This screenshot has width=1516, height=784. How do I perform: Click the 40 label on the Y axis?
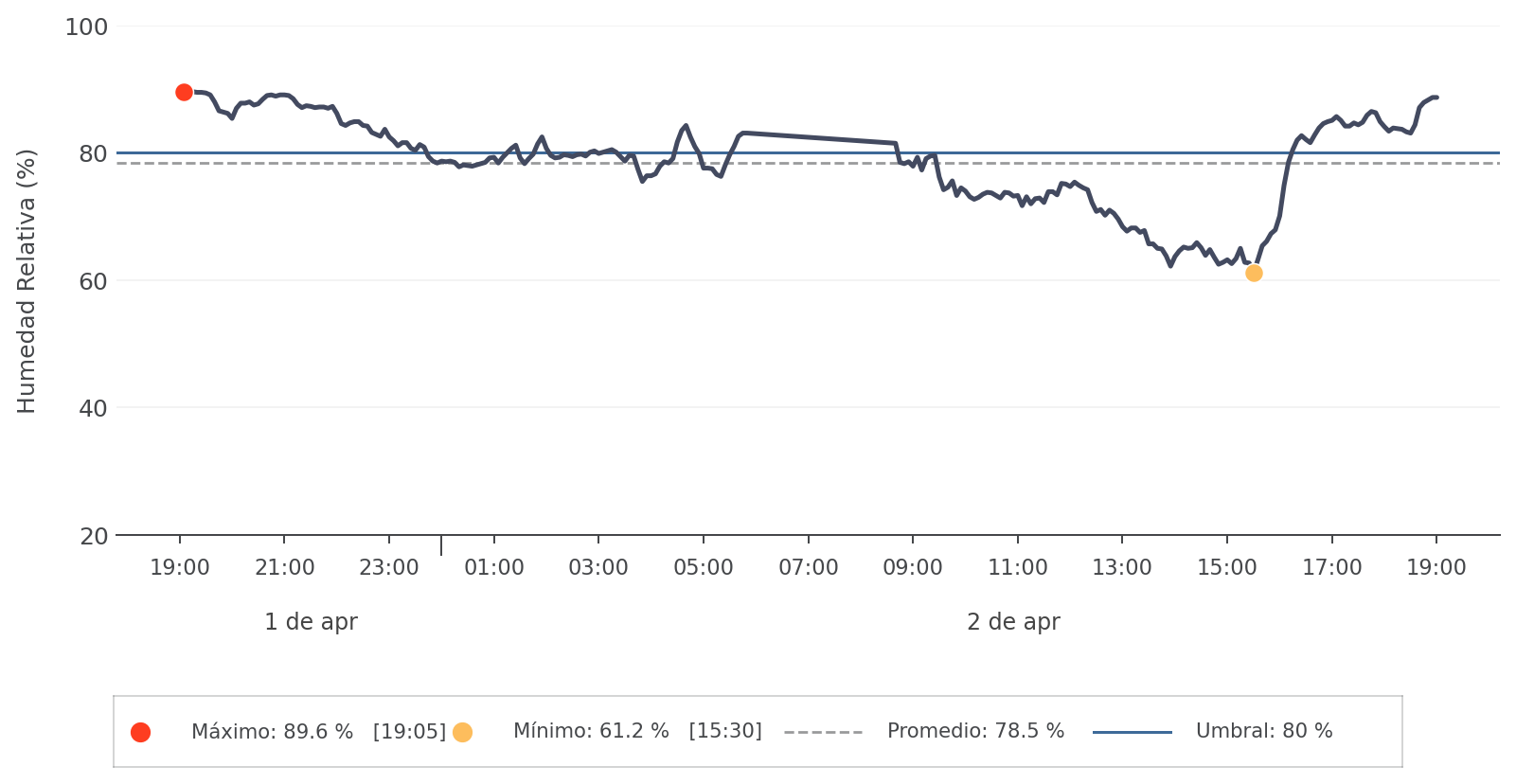93,409
